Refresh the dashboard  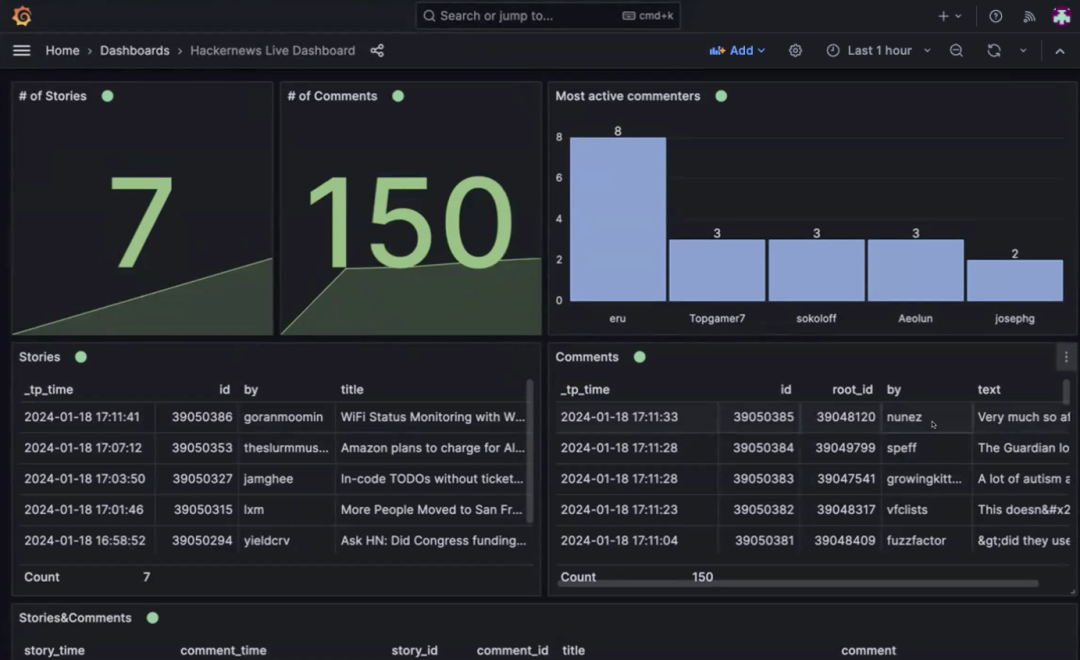(x=993, y=50)
